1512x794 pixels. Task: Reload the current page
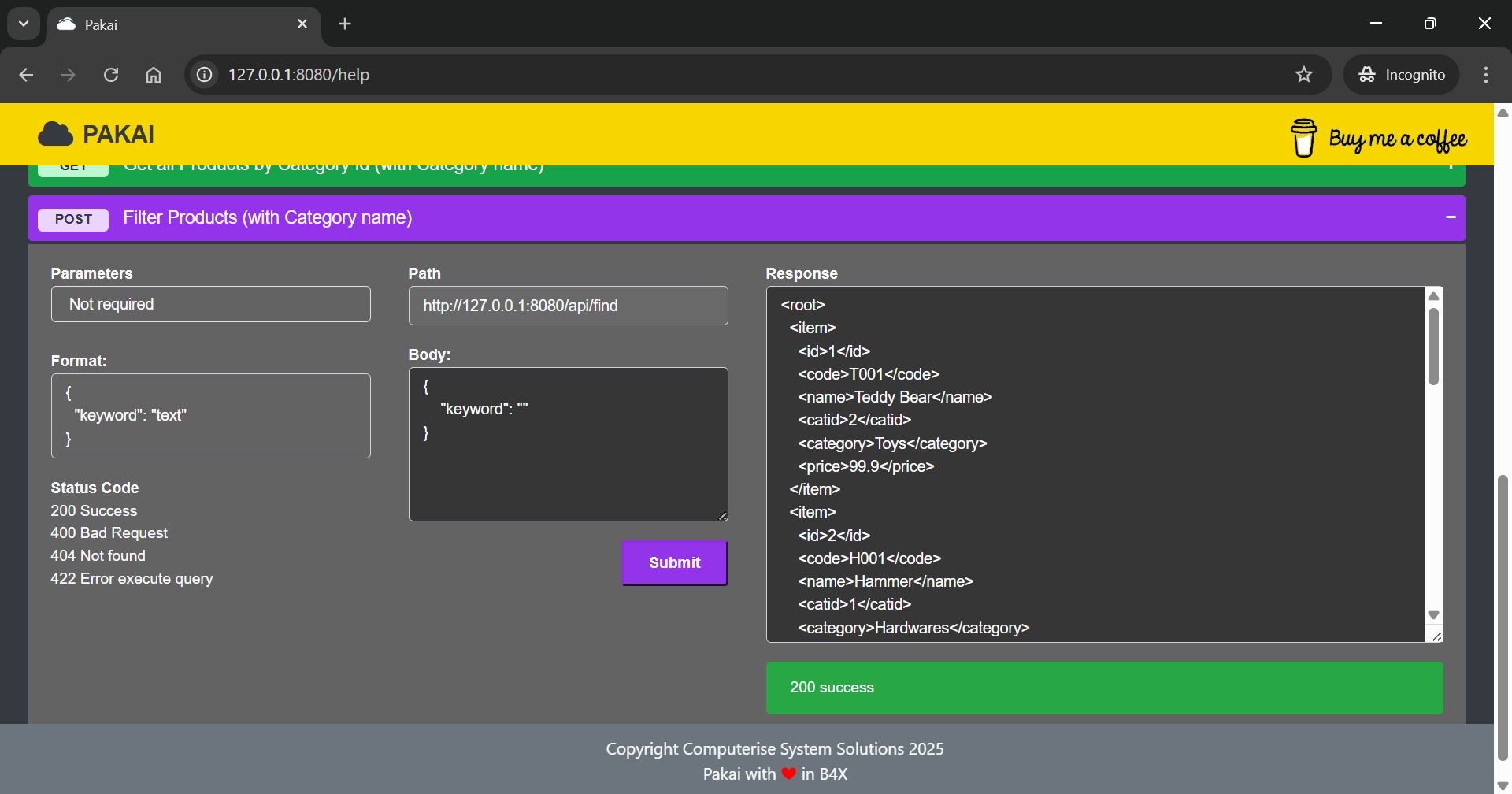click(x=111, y=75)
